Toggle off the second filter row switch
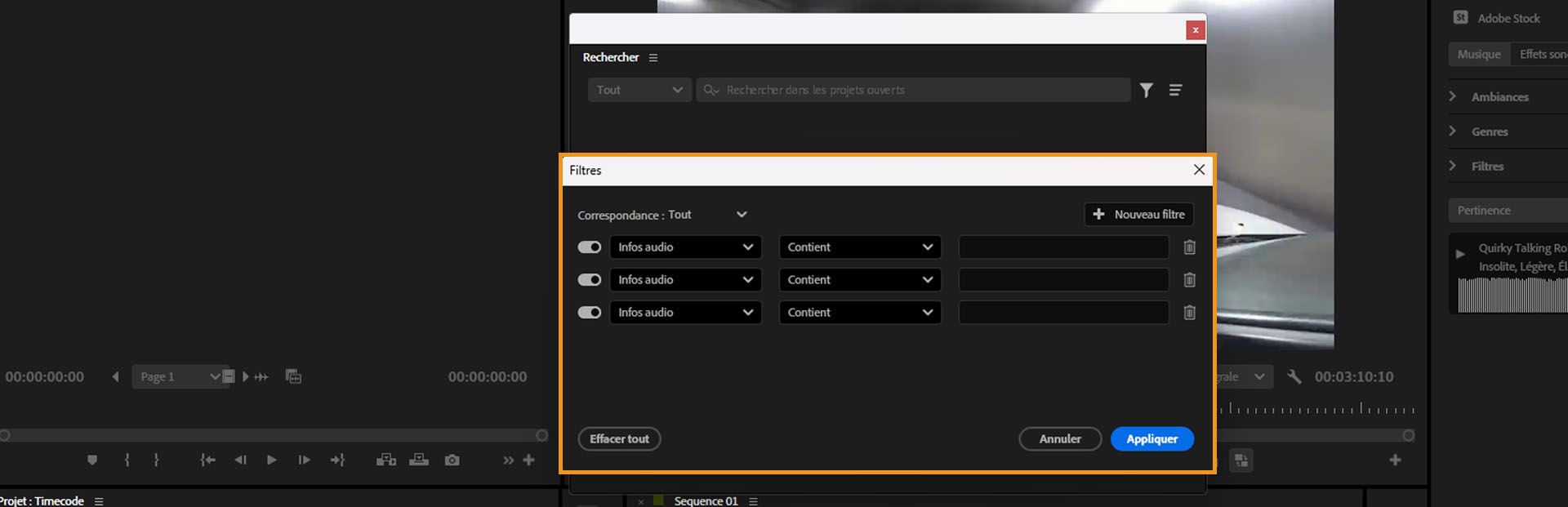The width and height of the screenshot is (1568, 507). 590,280
